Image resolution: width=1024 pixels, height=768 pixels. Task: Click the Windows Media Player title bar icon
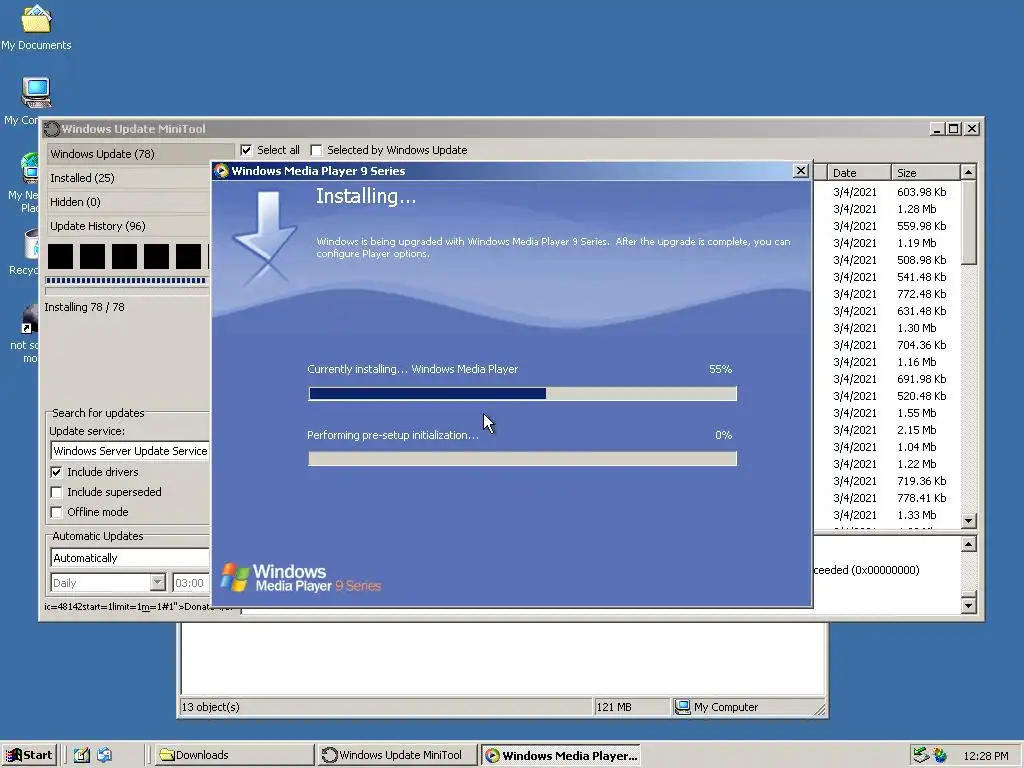[x=221, y=171]
